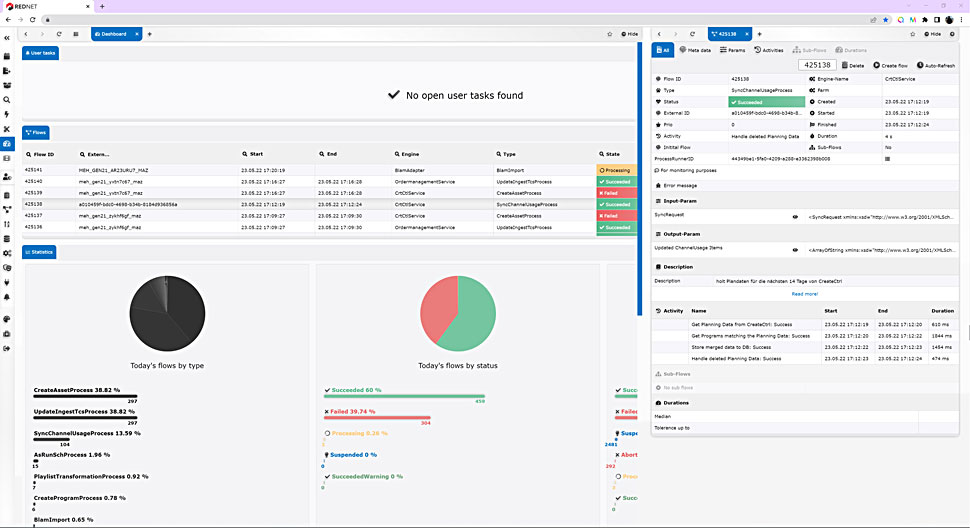The image size is (970, 528).
Task: Click the Flows header button
Action: click(36, 132)
